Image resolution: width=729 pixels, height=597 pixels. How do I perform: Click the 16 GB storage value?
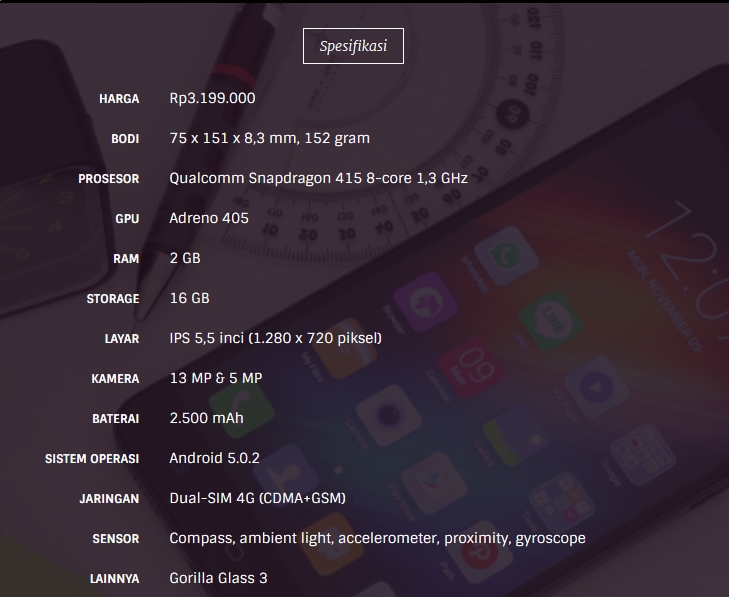tap(190, 298)
